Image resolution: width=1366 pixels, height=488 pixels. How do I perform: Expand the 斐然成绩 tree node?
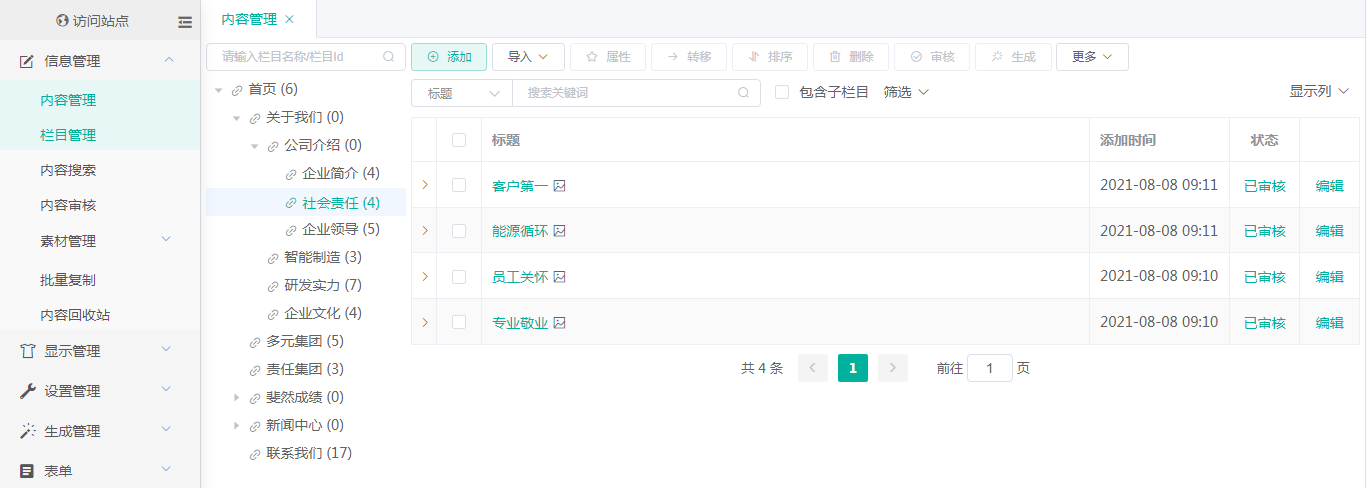[x=237, y=398]
